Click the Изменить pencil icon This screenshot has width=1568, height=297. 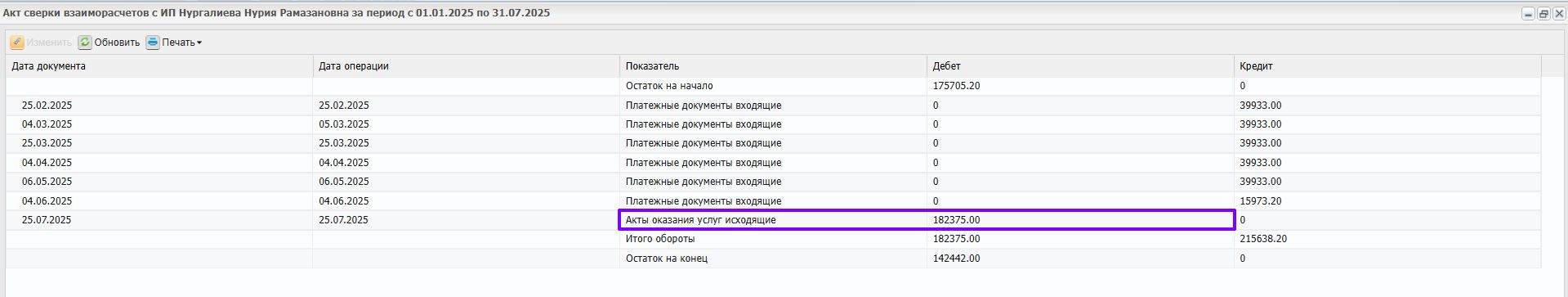click(x=16, y=43)
